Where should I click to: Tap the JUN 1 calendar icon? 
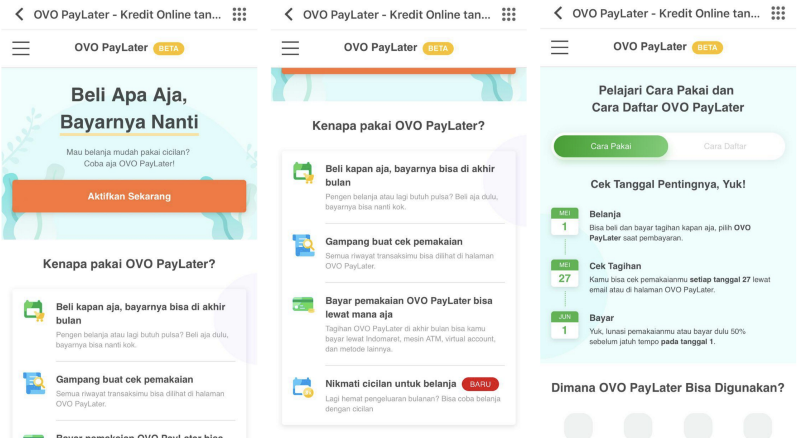565,325
